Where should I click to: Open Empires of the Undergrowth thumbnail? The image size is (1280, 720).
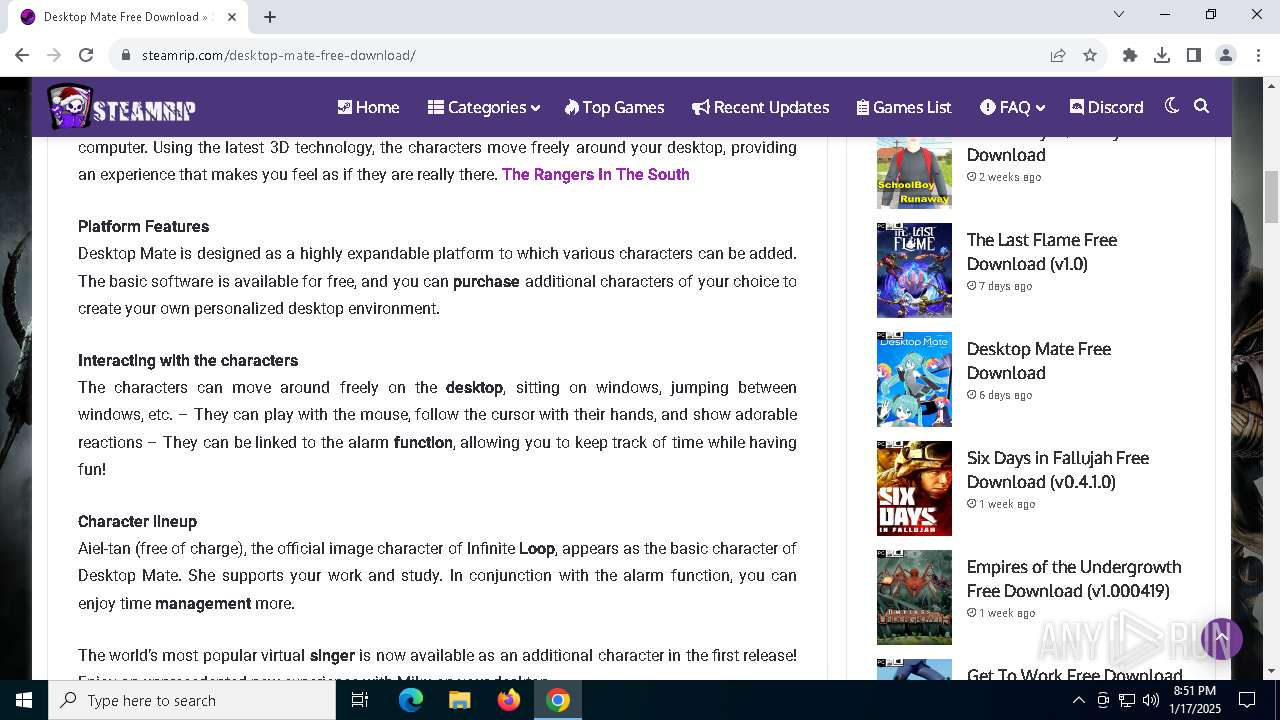(914, 597)
